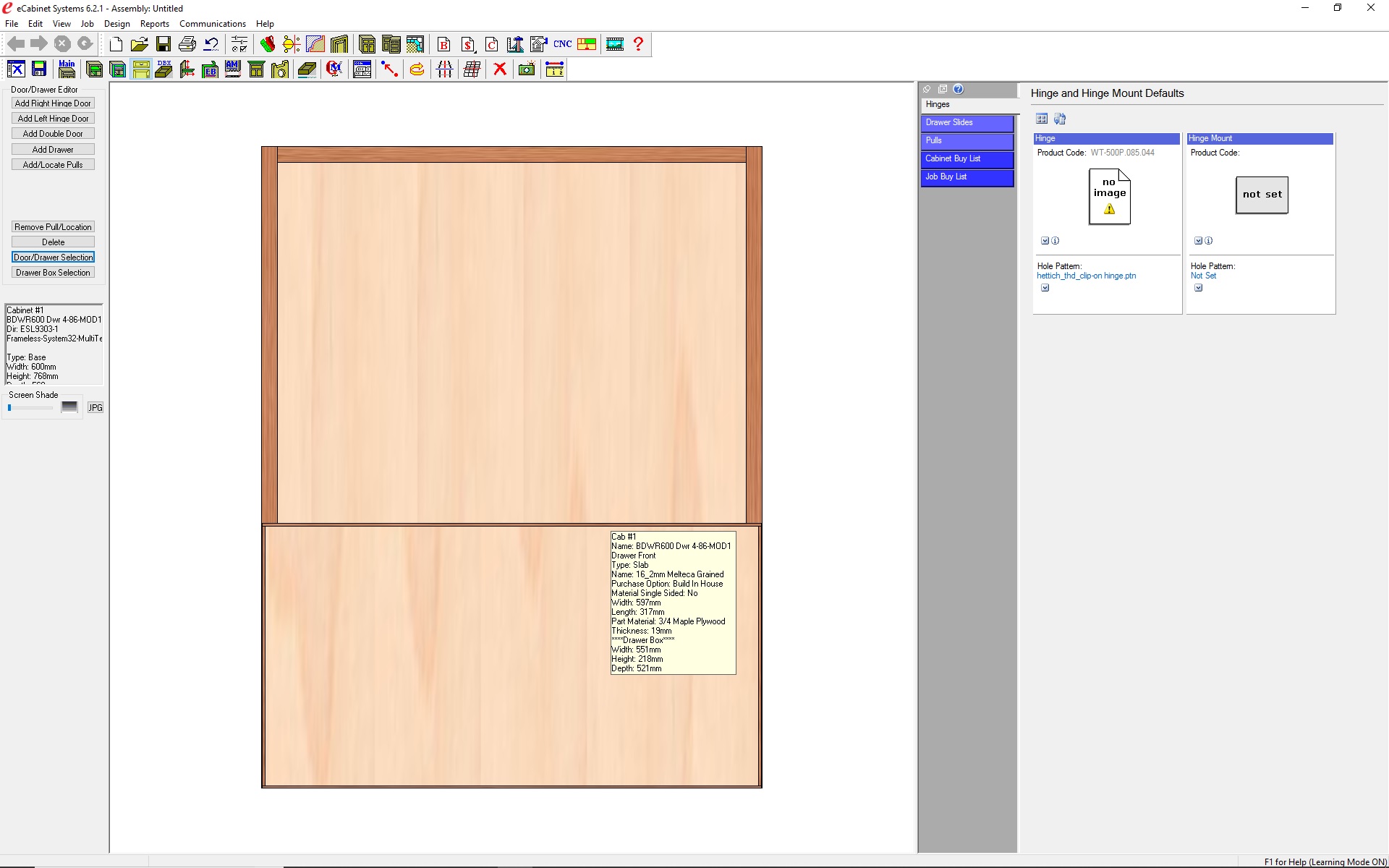Image resolution: width=1389 pixels, height=868 pixels.
Task: Switch to the Drawer Slides tab
Action: click(967, 123)
